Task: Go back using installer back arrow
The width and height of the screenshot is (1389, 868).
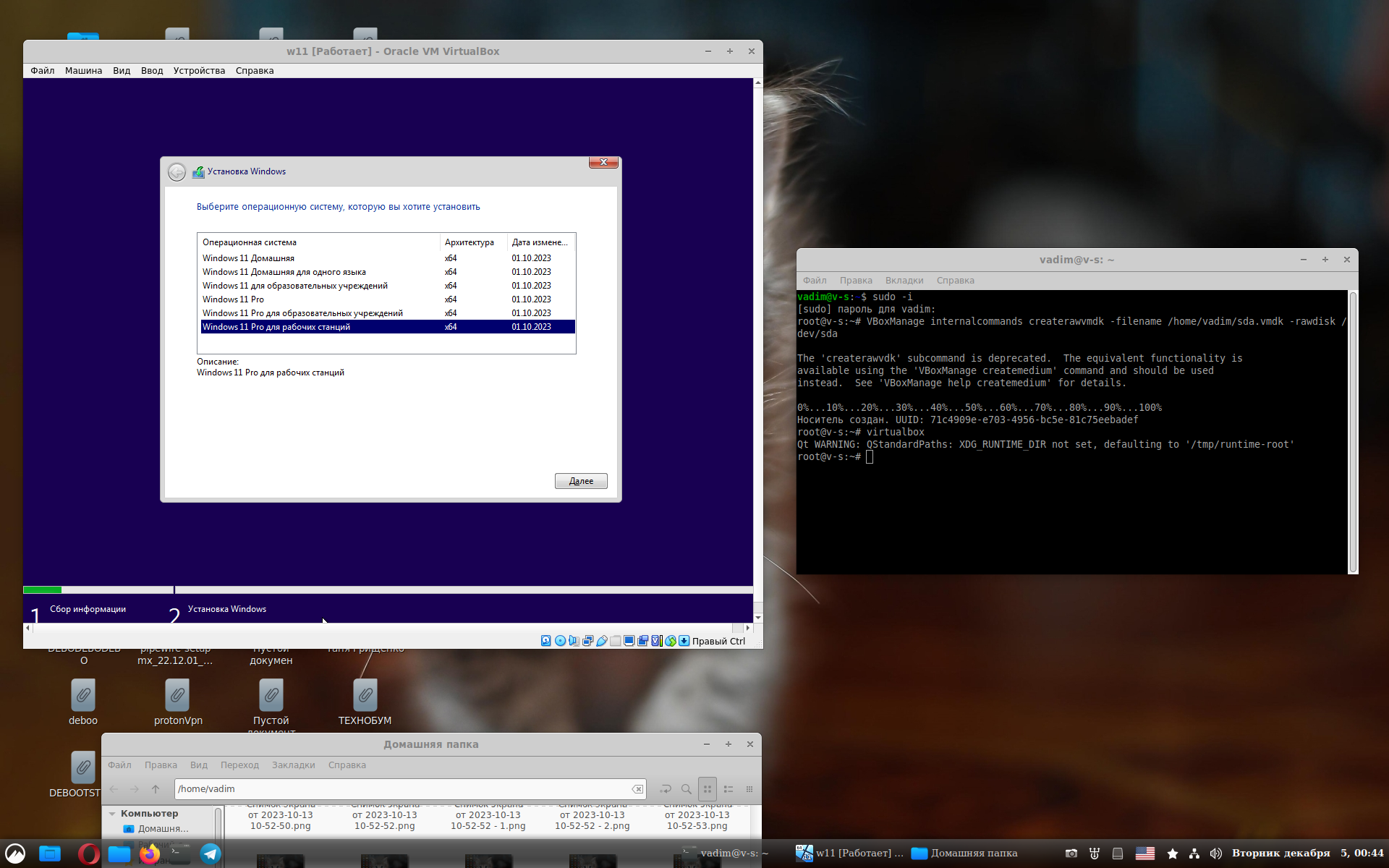Action: point(177,172)
